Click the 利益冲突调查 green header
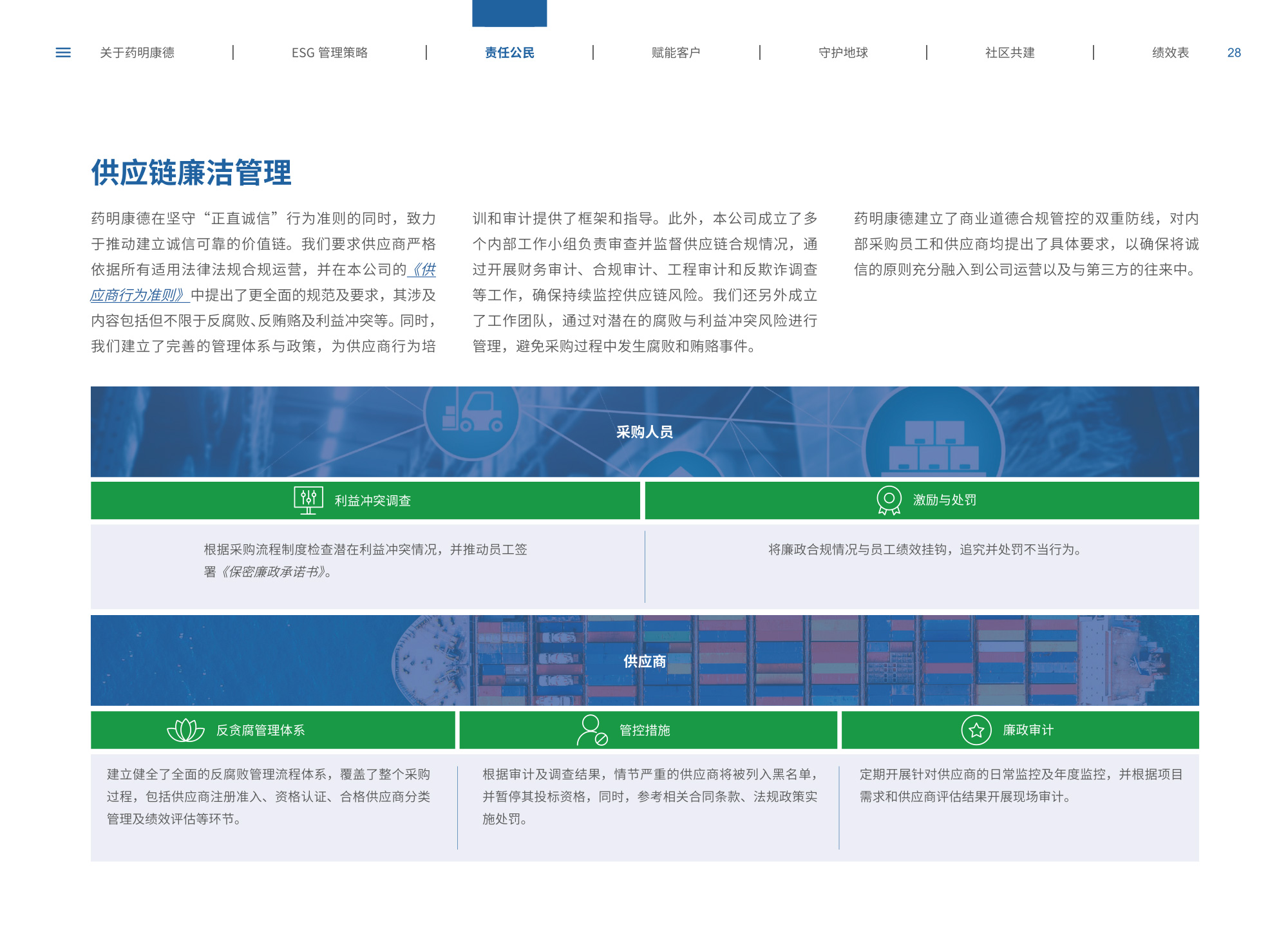Image resolution: width=1288 pixels, height=950 pixels. pos(372,500)
